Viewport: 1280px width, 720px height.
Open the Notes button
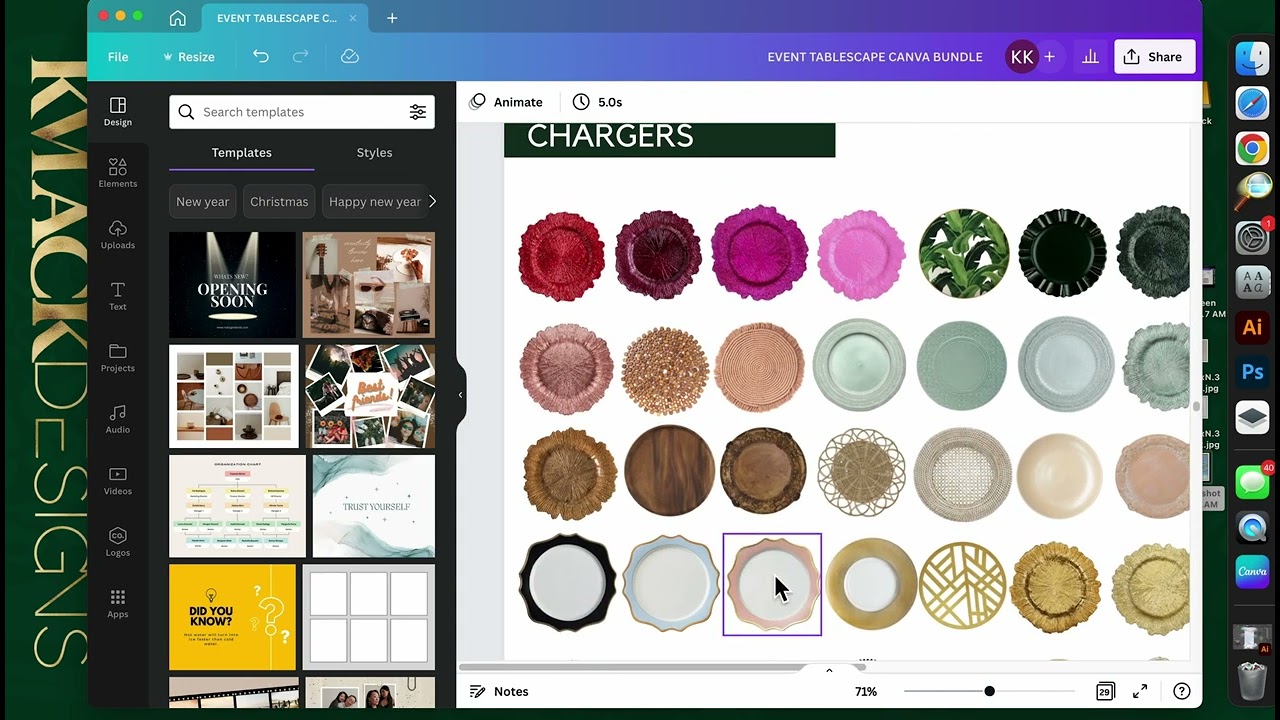[499, 691]
